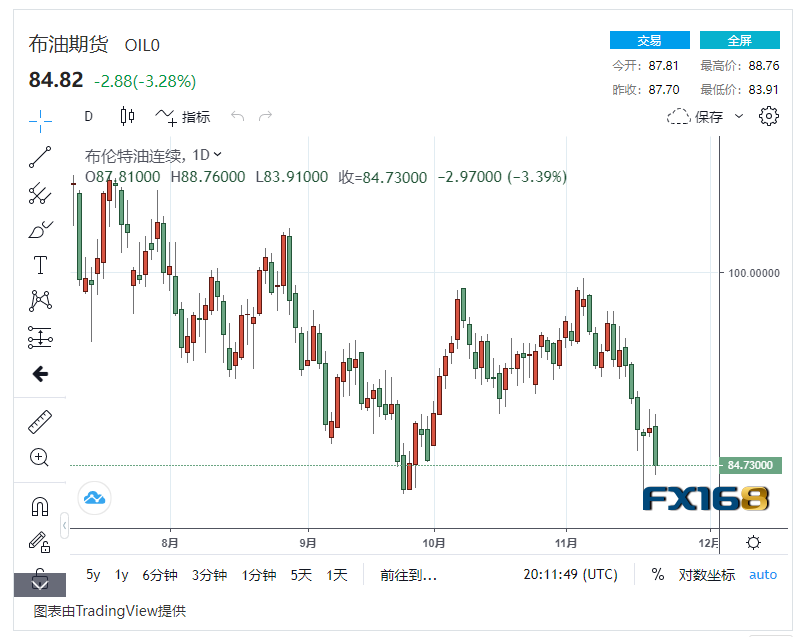This screenshot has width=806, height=637.
Task: Select the 5y time range
Action: [93, 574]
